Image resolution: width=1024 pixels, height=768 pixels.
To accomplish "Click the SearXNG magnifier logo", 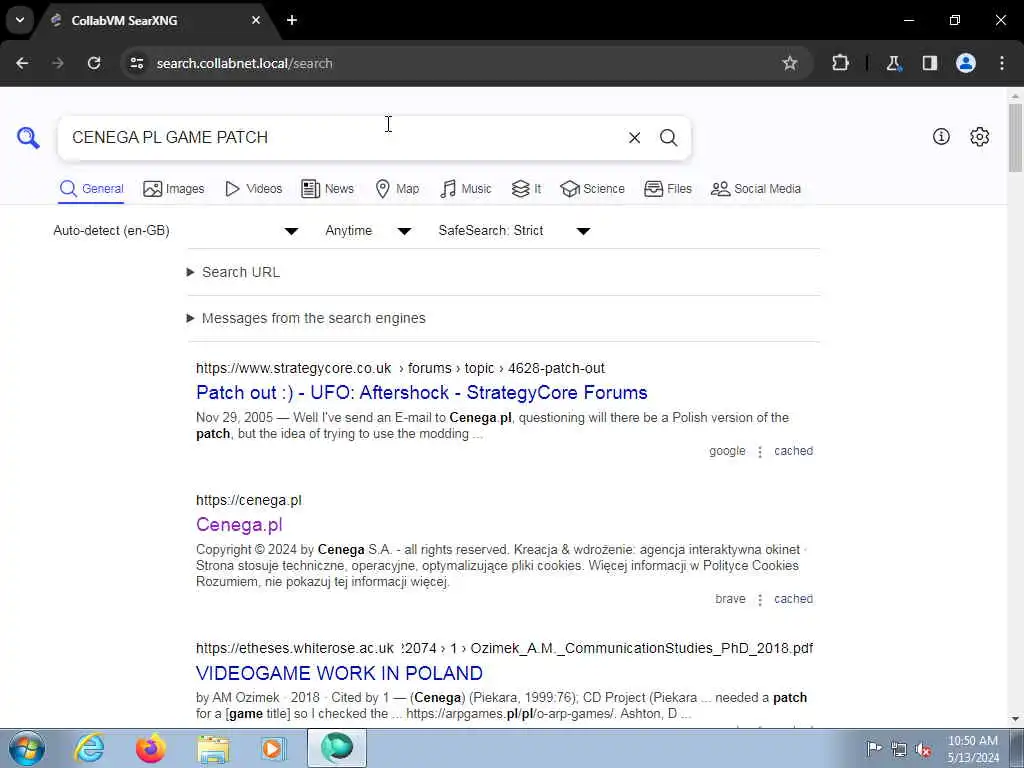I will click(x=28, y=138).
